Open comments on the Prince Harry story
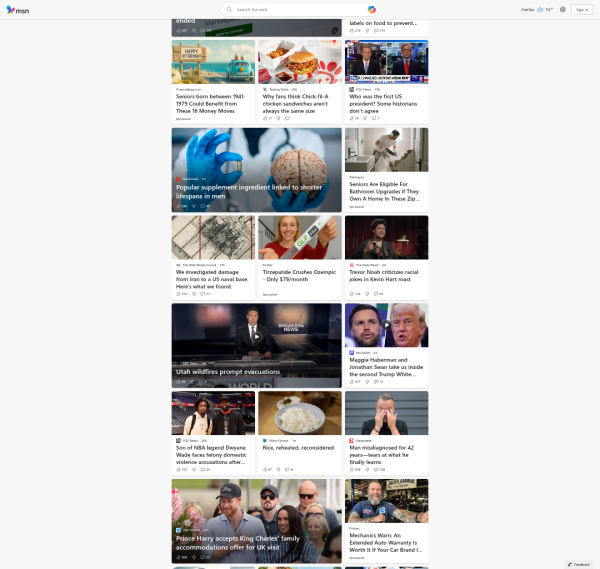Viewport: 600px width, 569px height. pos(203,558)
